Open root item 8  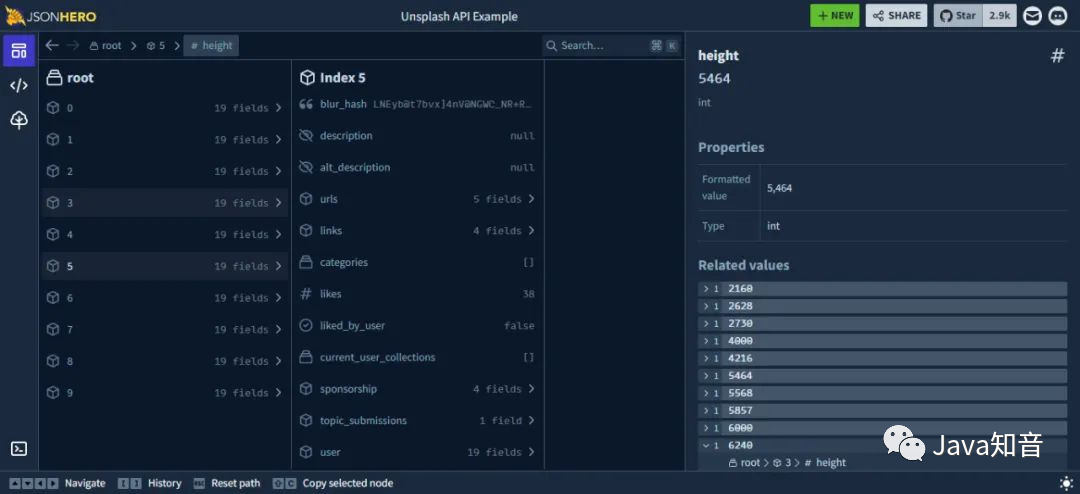point(164,361)
